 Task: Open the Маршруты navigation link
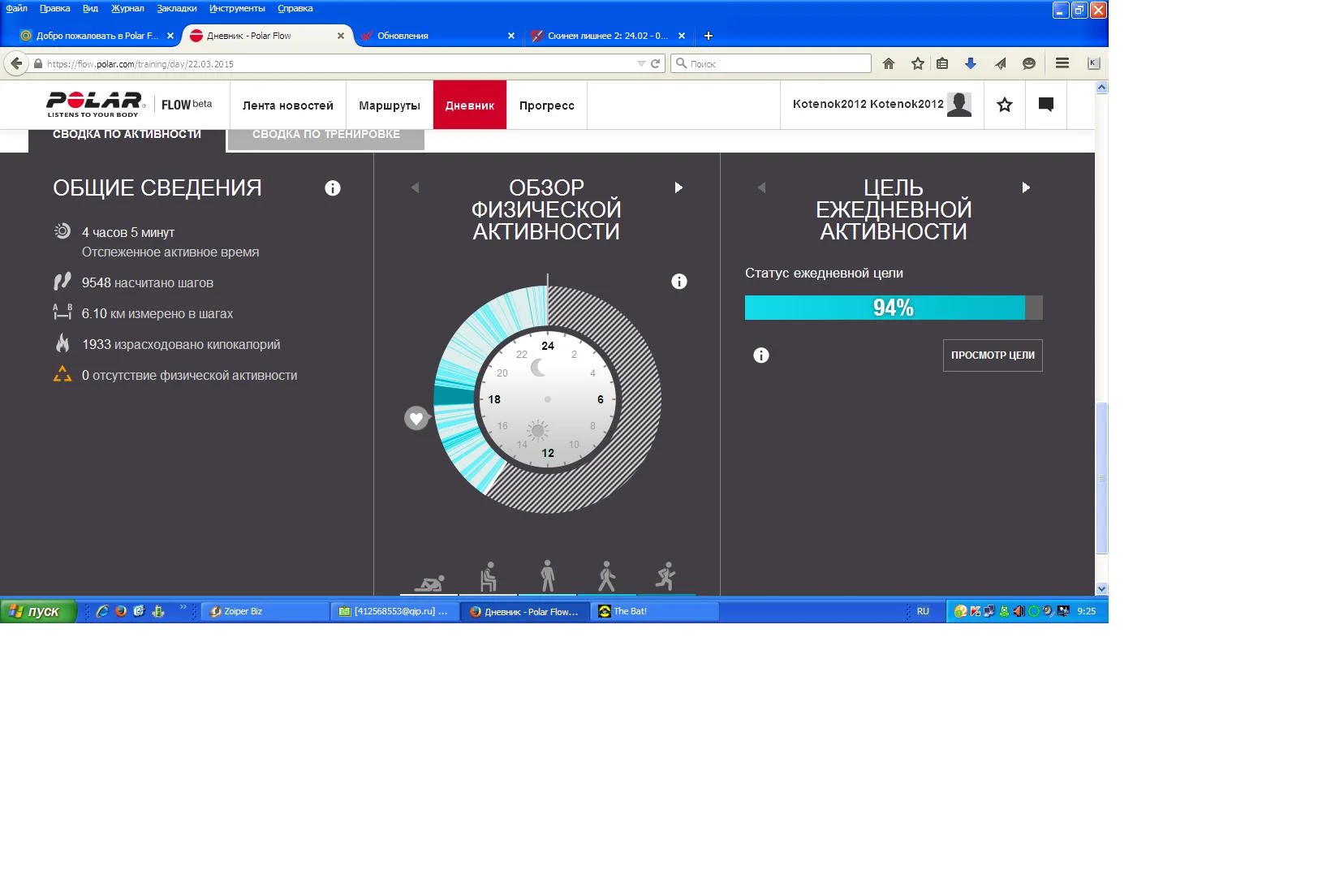390,105
